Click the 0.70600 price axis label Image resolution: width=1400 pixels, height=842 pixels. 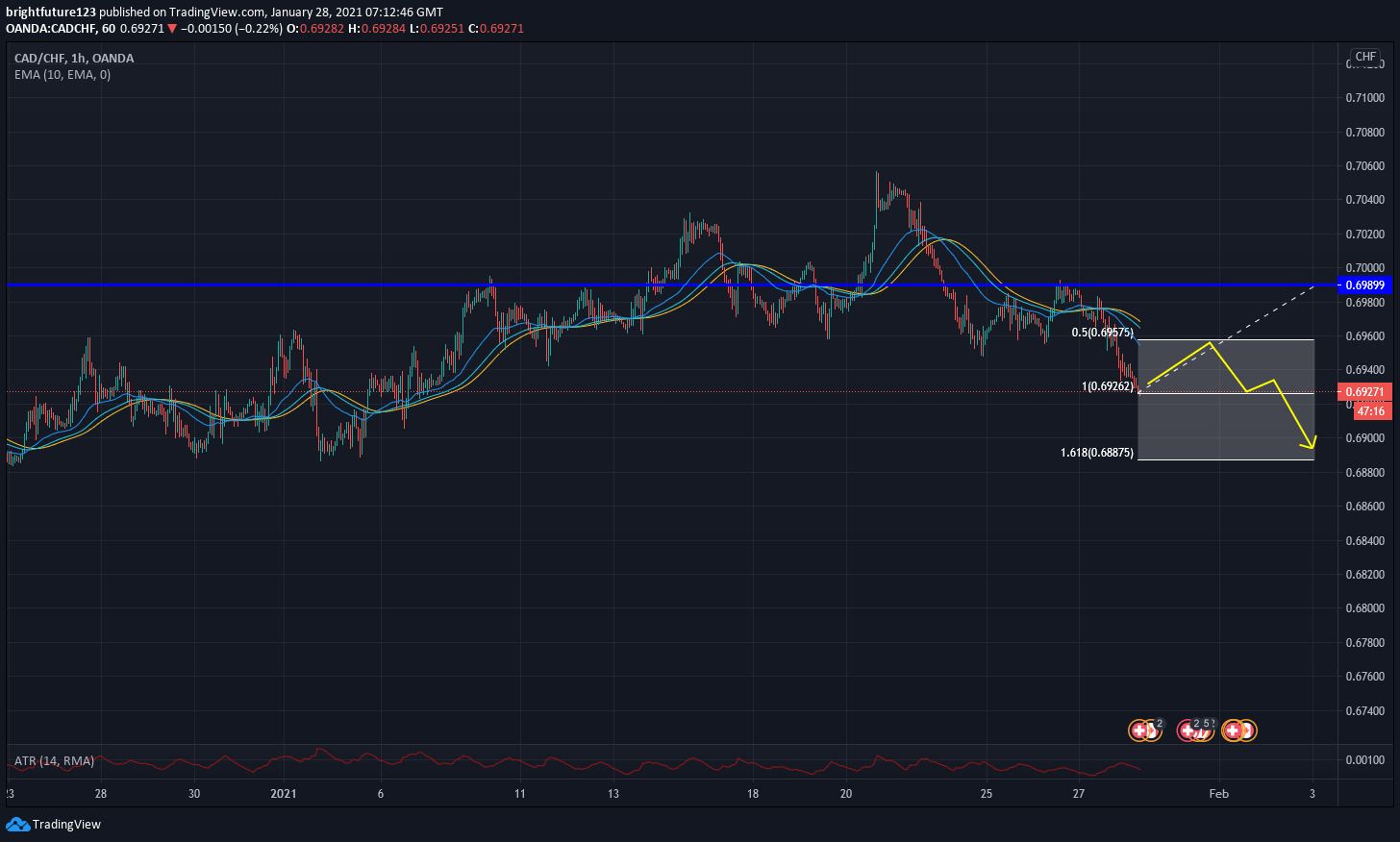pos(1365,166)
